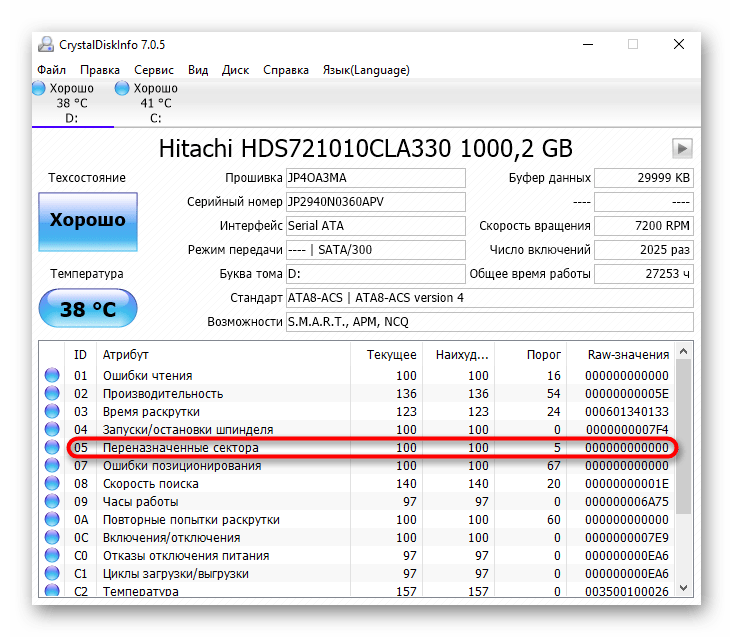Viewport: 733px width, 637px height.
Task: Select the Часы работы attribute text
Action: pyautogui.click(x=141, y=502)
